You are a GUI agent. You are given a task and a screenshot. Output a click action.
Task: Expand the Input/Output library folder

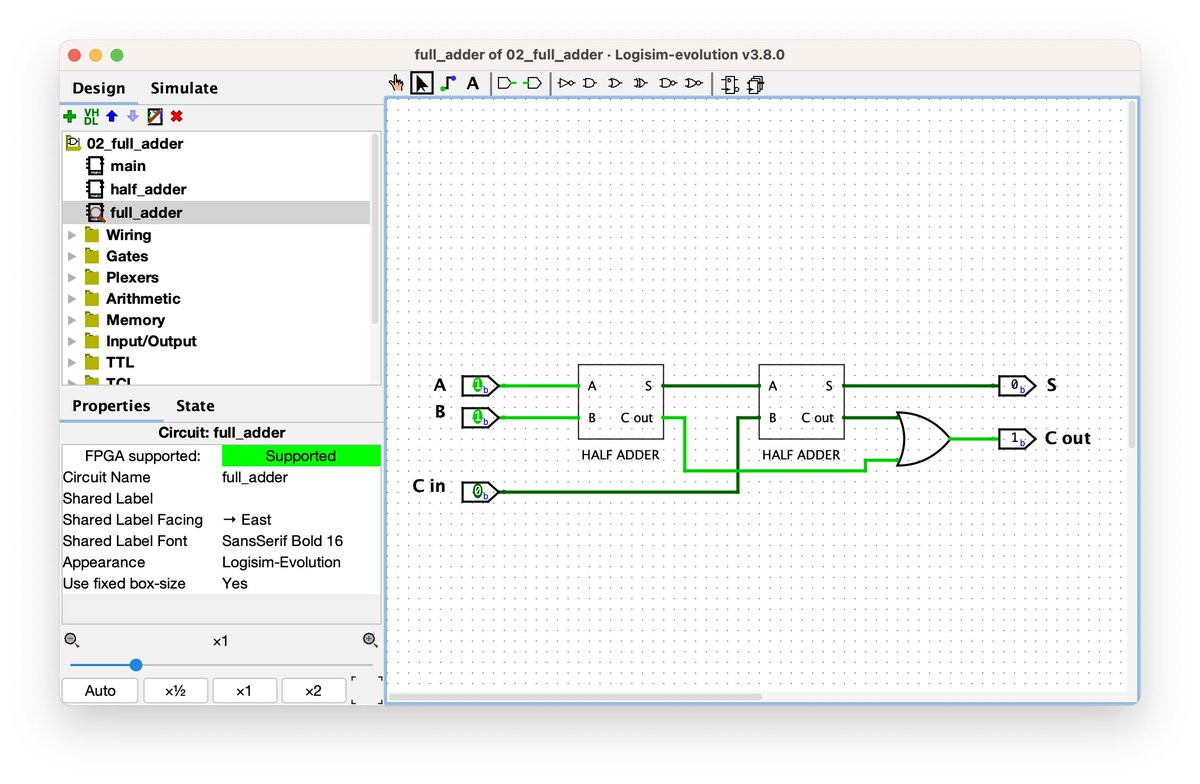(x=72, y=341)
